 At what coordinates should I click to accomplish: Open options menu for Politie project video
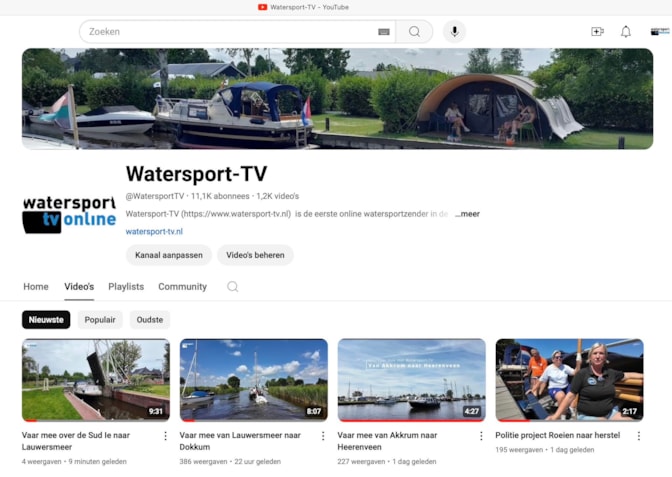[639, 436]
